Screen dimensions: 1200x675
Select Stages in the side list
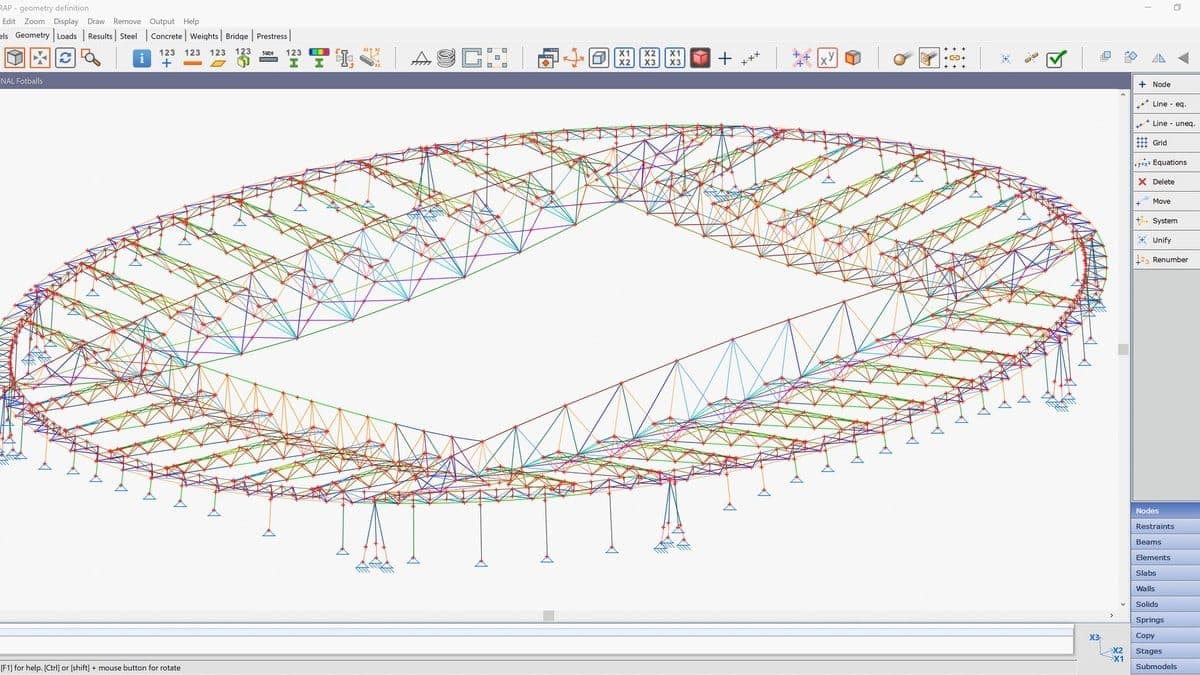[1165, 651]
